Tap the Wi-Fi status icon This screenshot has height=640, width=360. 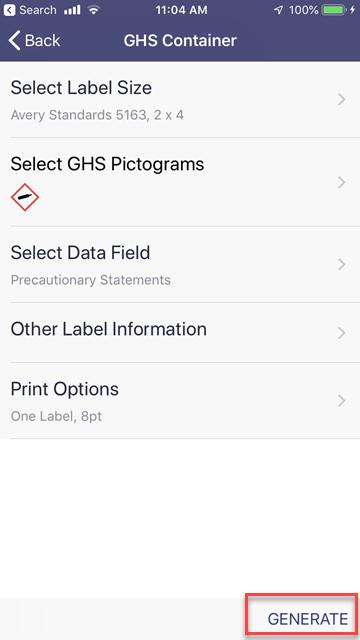(93, 10)
